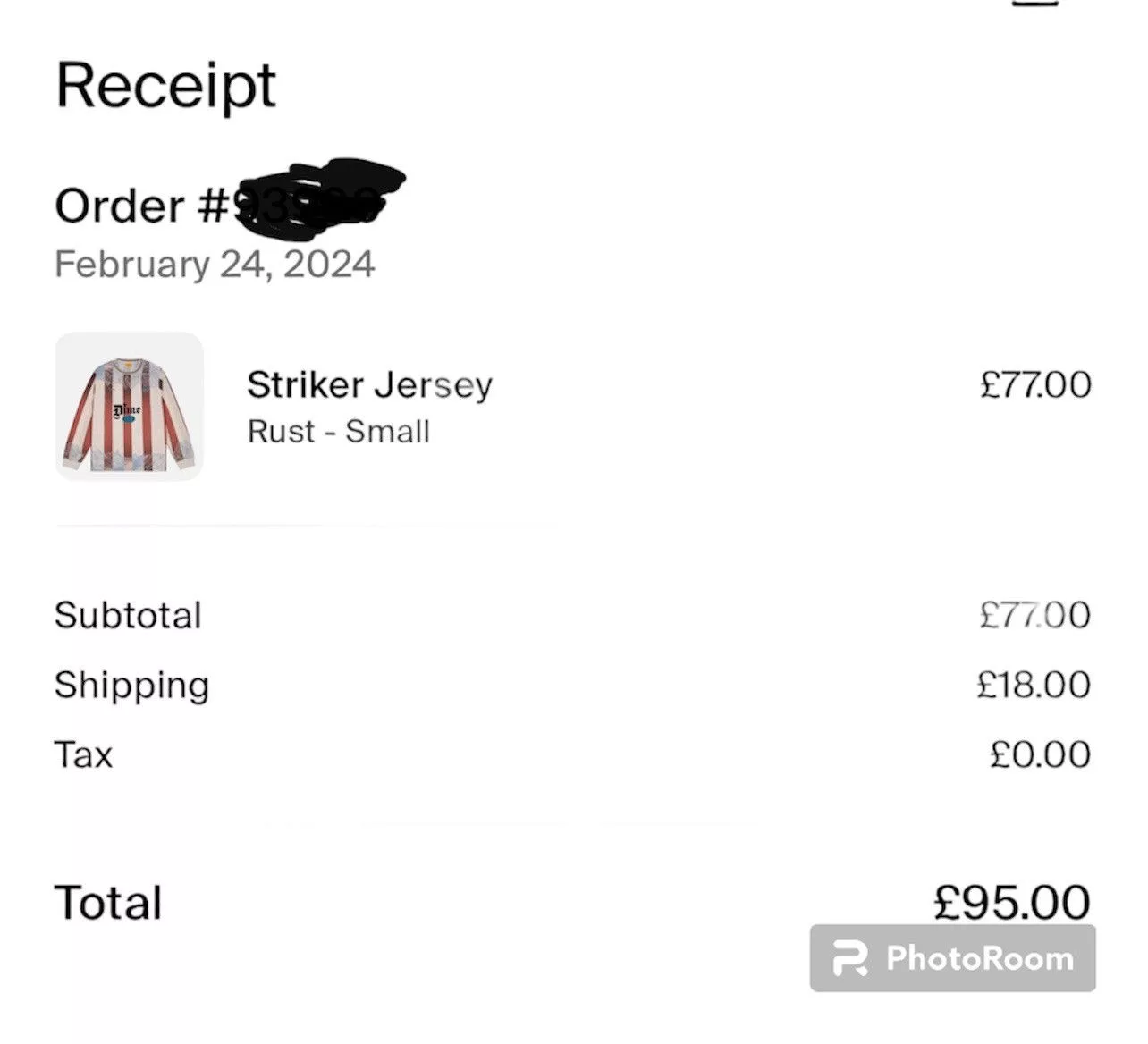1148x1044 pixels.
Task: Select the Shipping label
Action: (131, 686)
